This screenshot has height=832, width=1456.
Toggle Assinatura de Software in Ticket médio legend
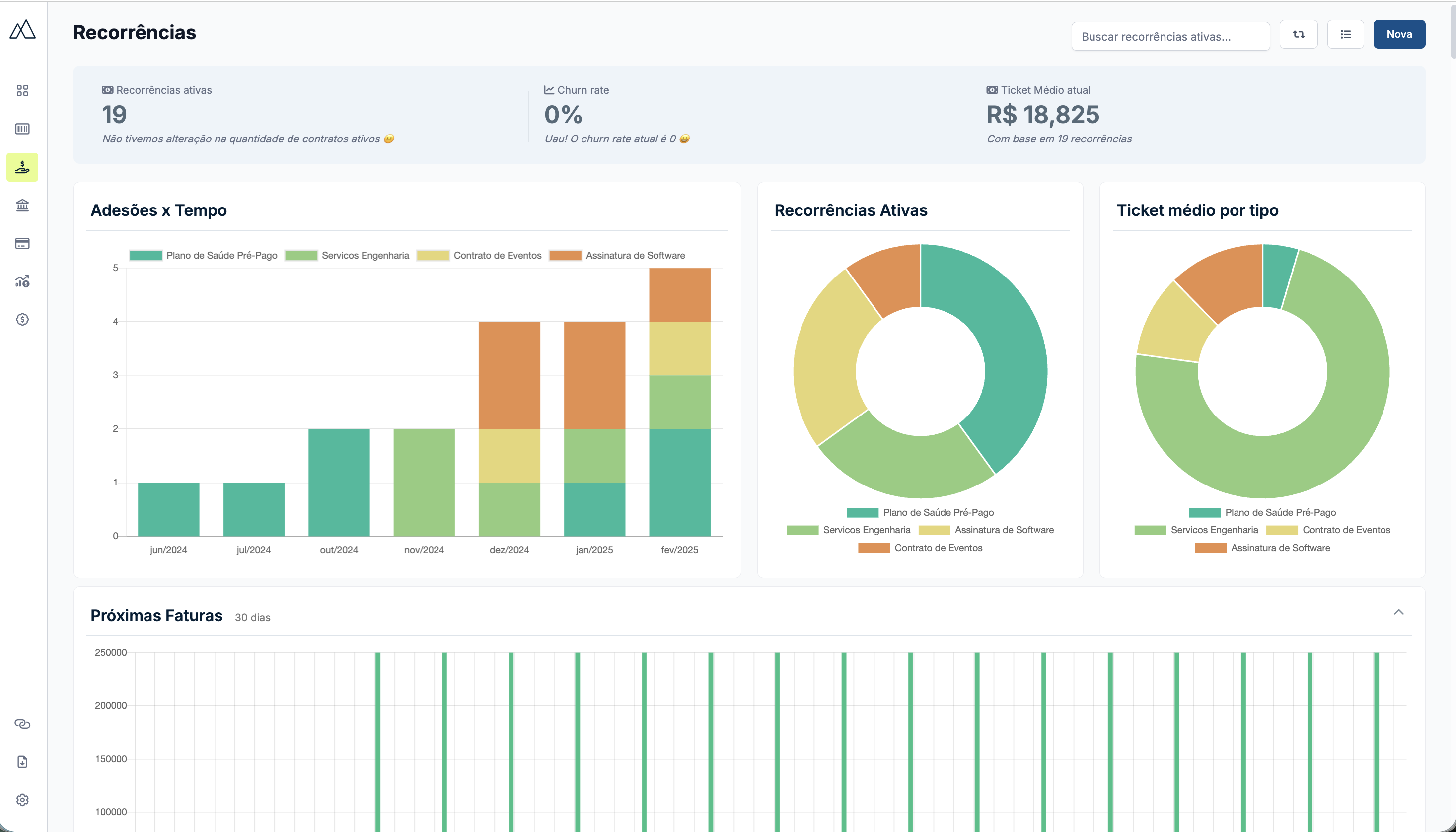(1262, 548)
